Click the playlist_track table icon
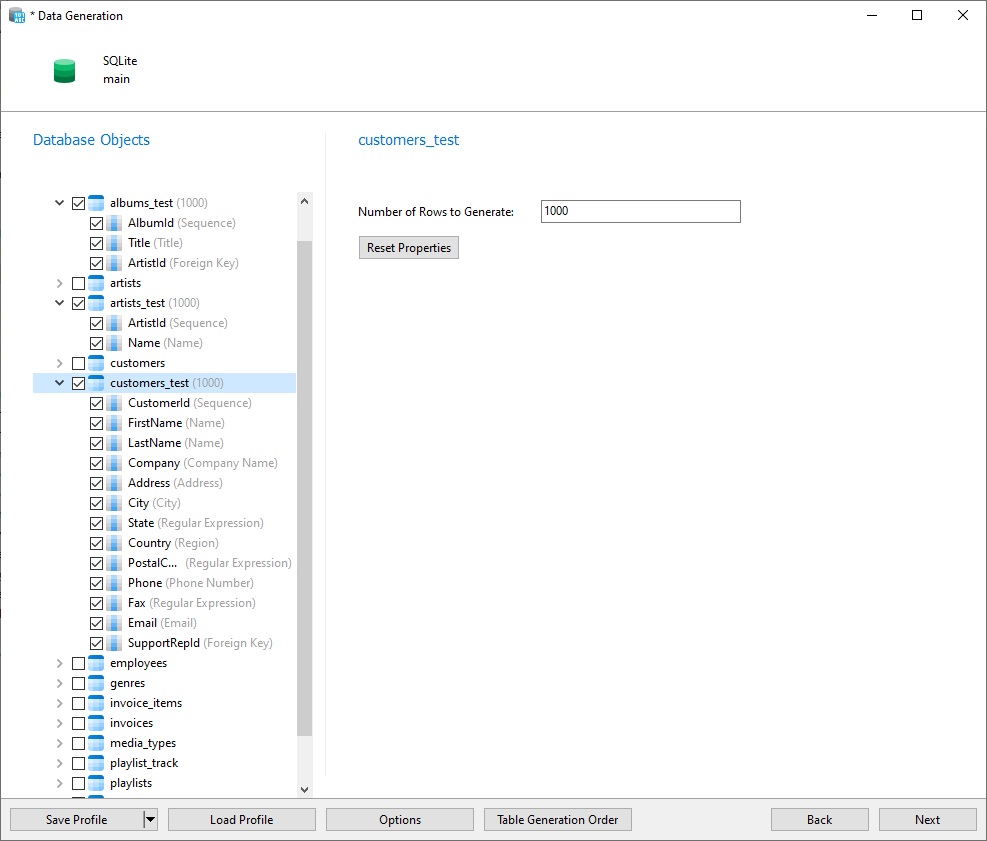Viewport: 987px width, 841px height. click(96, 763)
